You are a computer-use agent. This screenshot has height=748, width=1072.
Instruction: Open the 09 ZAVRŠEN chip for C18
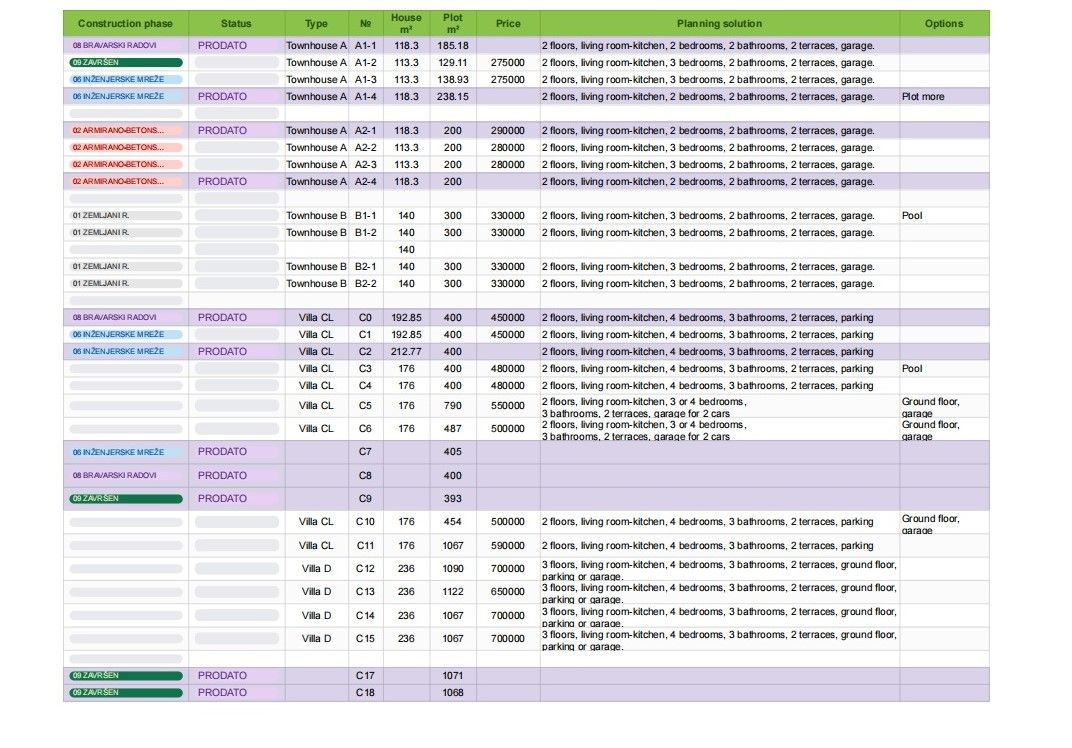[126, 693]
